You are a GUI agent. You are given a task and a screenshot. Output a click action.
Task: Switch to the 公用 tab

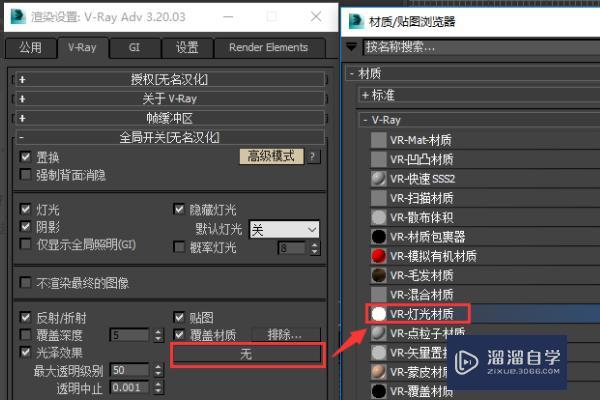click(x=30, y=48)
